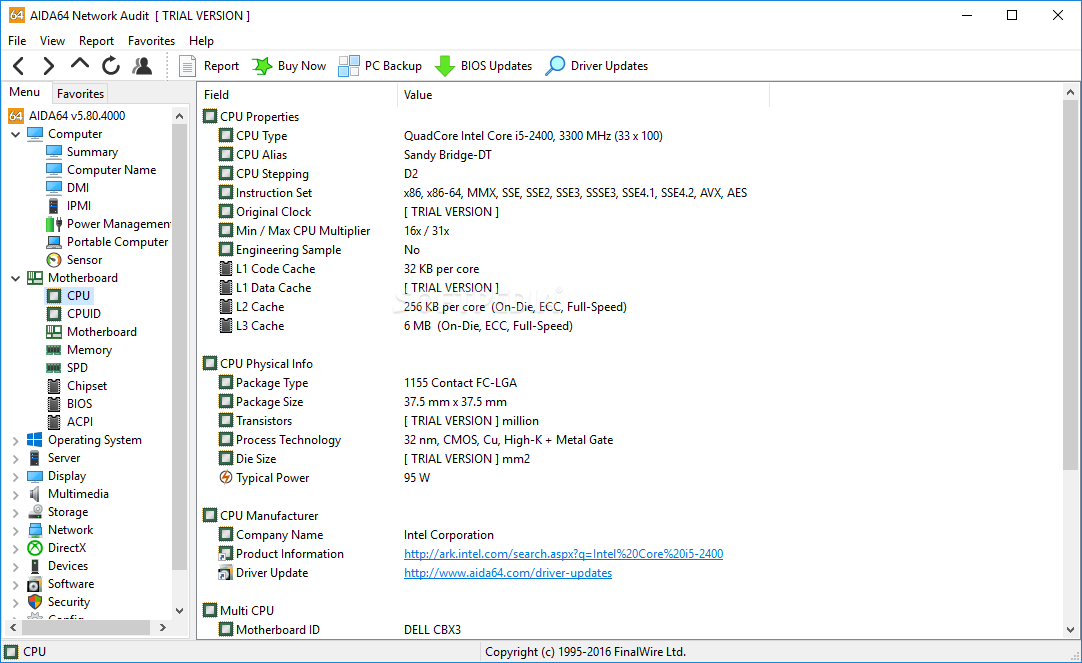Open the Help menu
Viewport: 1082px width, 663px height.
pos(201,41)
